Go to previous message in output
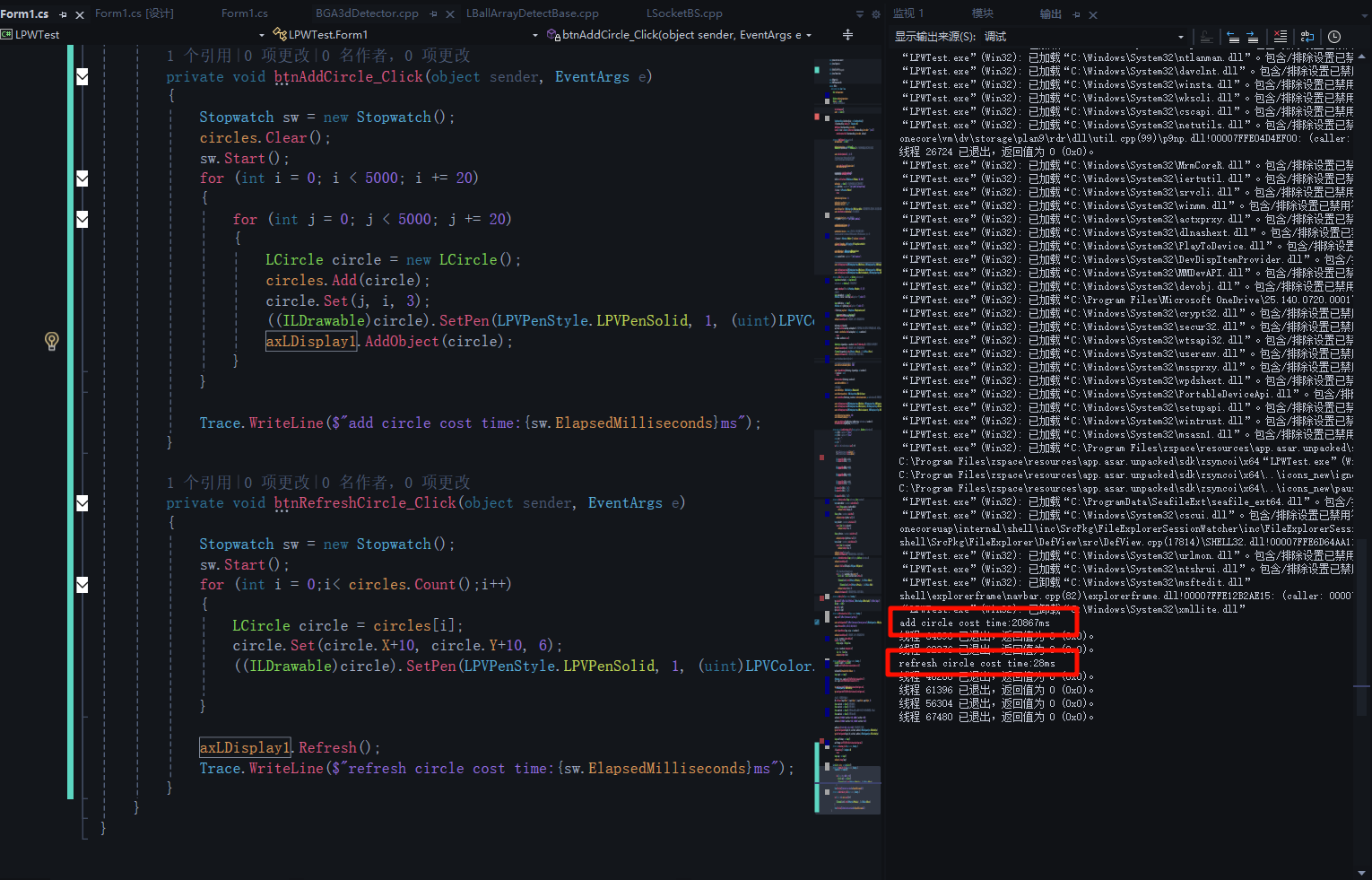The height and width of the screenshot is (880, 1372). [1233, 37]
